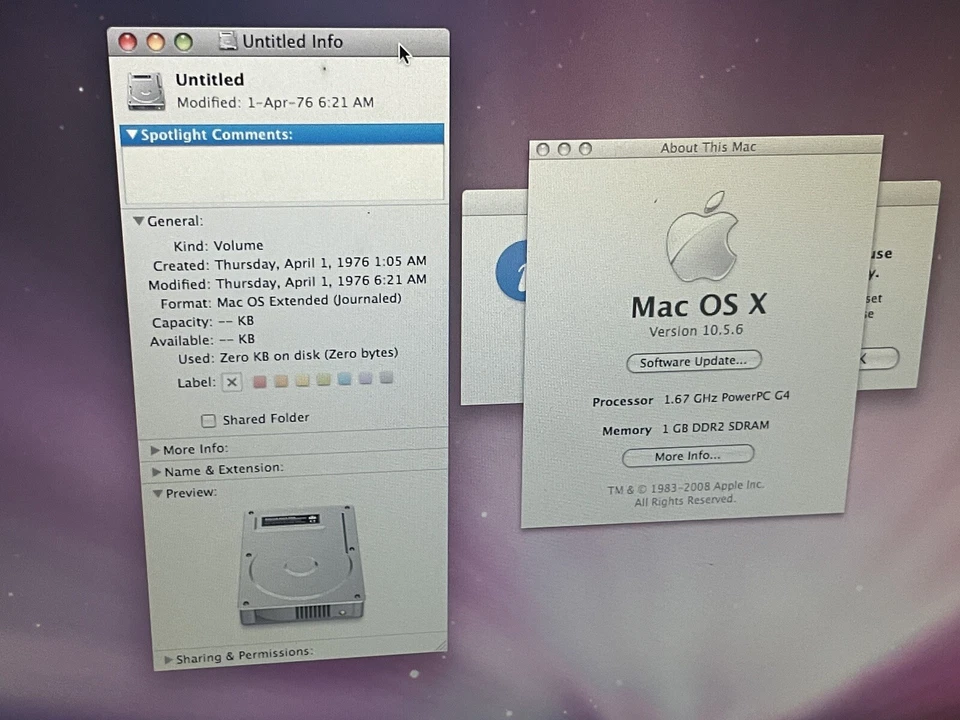
Task: Collapse the Preview section
Action: pyautogui.click(x=158, y=492)
